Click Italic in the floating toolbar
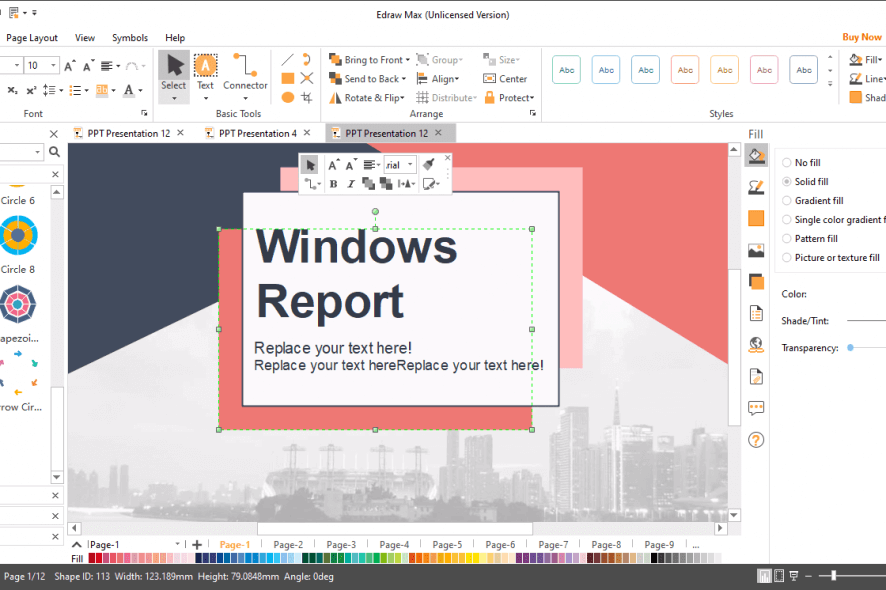Image resolution: width=886 pixels, height=590 pixels. (x=351, y=184)
